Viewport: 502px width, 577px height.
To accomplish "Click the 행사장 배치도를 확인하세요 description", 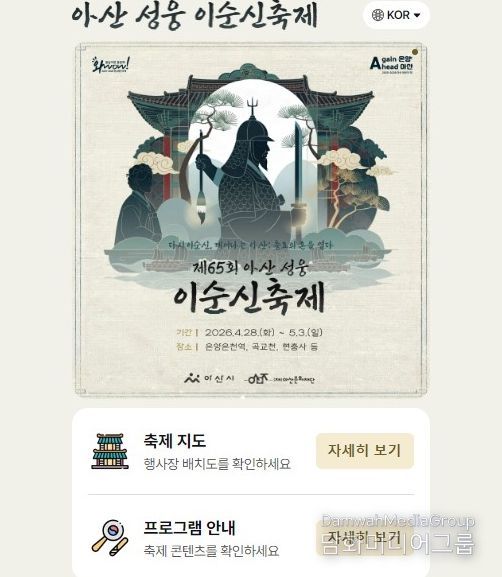I will [x=217, y=464].
